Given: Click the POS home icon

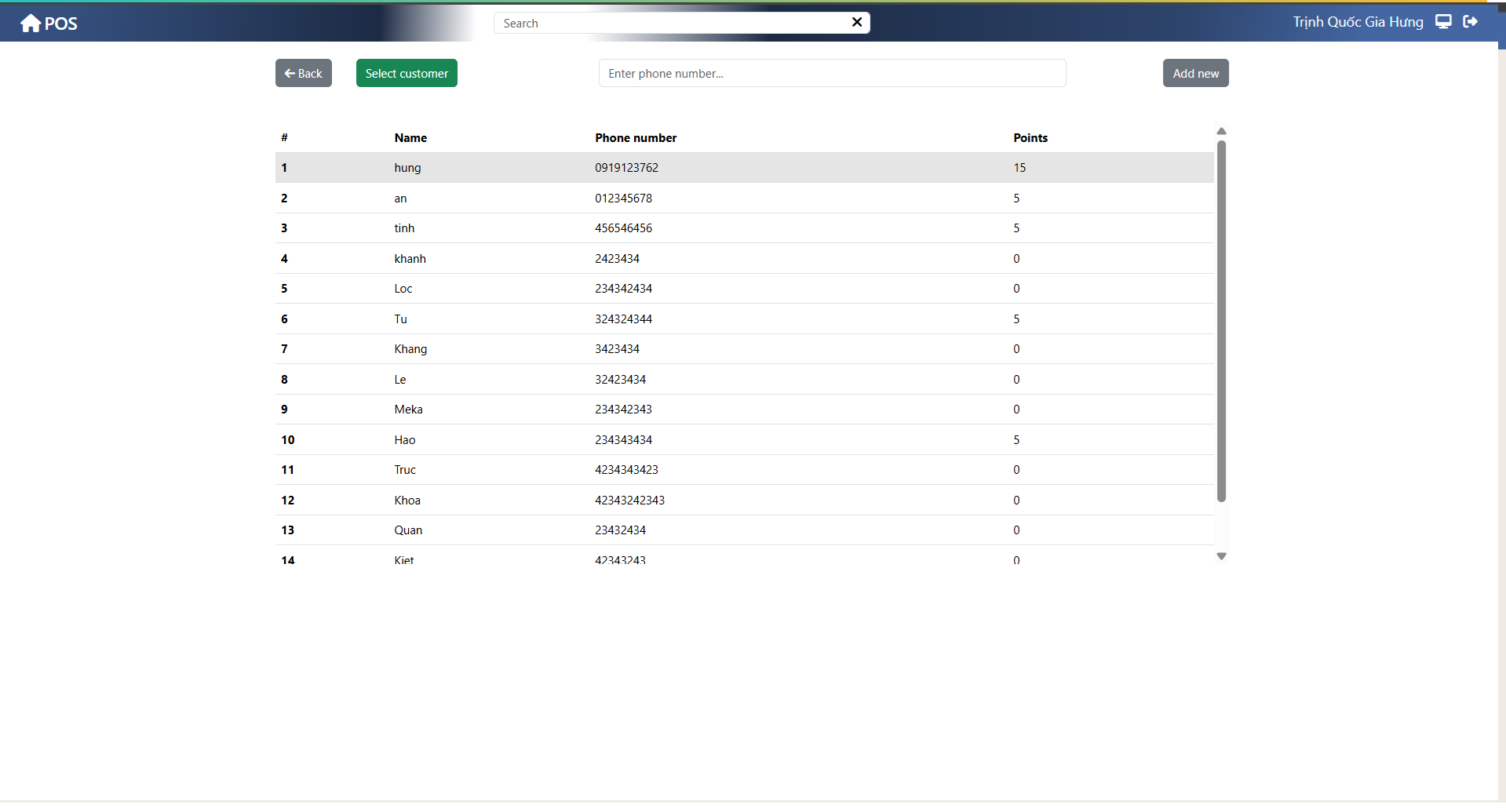Looking at the screenshot, I should click(31, 24).
